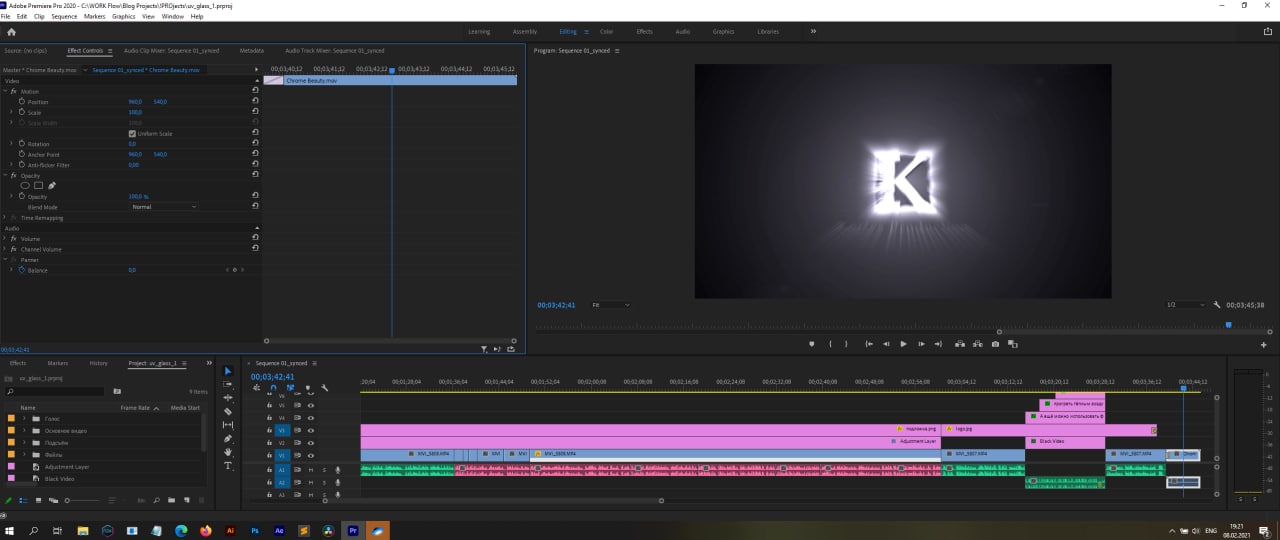The height and width of the screenshot is (540, 1280).
Task: Toggle V1 track output eye
Action: [311, 456]
